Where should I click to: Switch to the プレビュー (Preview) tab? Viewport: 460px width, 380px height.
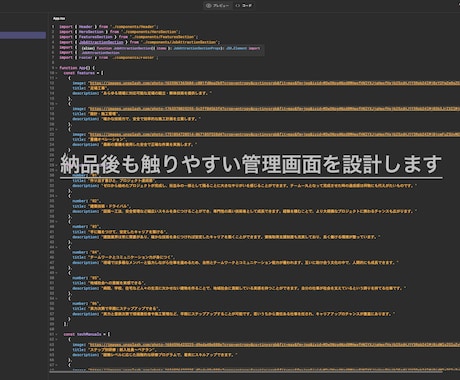(x=217, y=5)
